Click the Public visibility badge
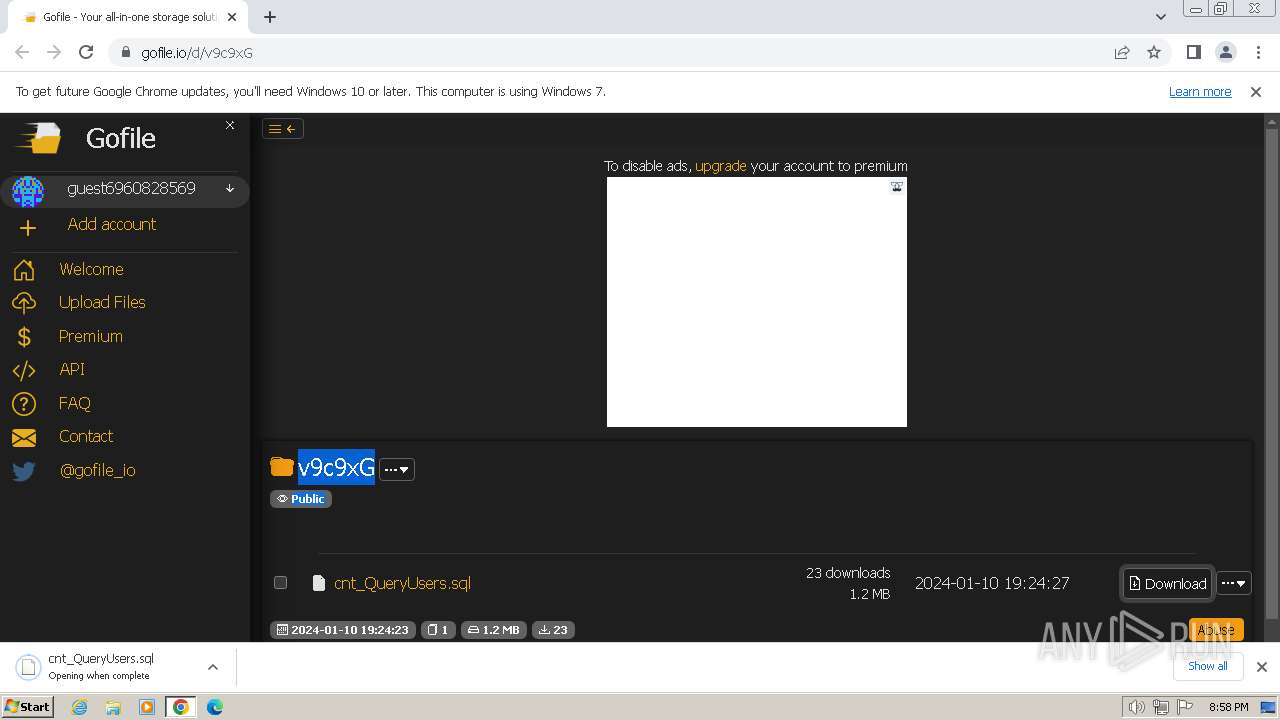 [x=300, y=499]
